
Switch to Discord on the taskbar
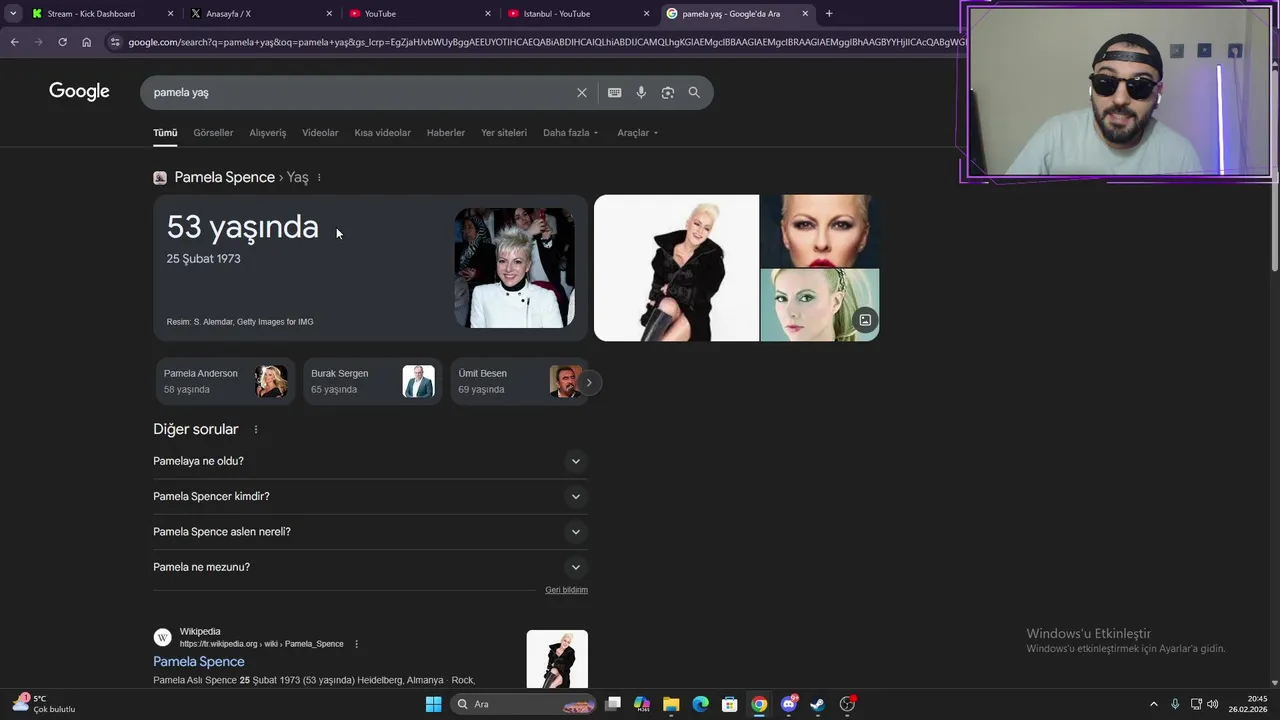click(x=789, y=704)
